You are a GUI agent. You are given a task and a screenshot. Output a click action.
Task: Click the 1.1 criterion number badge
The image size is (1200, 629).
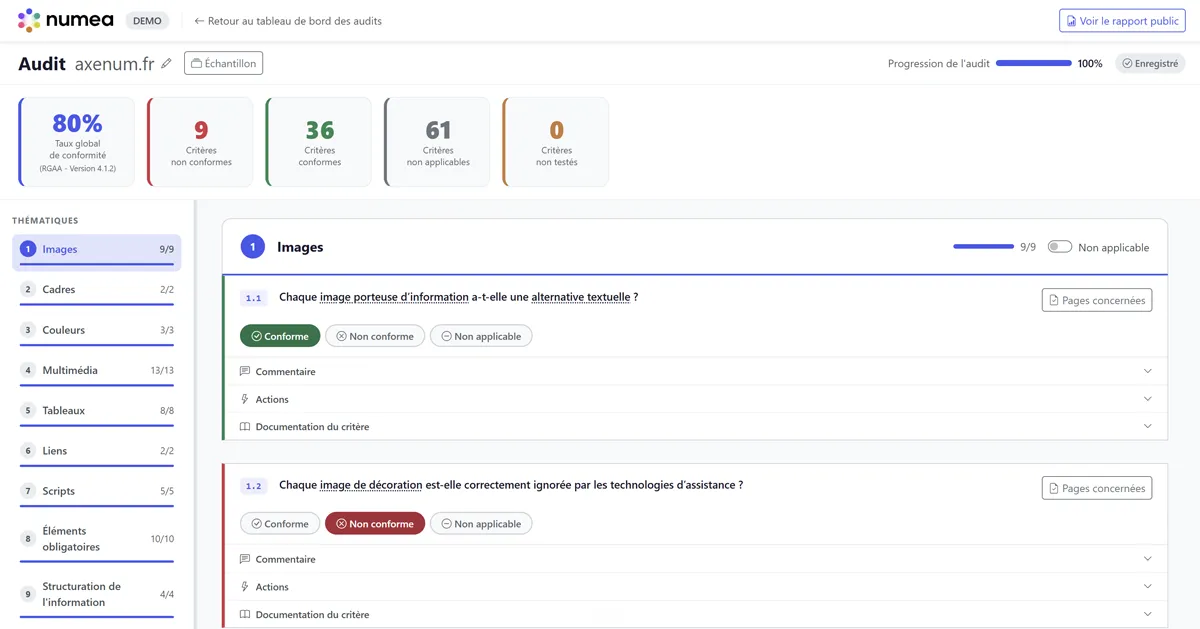[x=253, y=298]
